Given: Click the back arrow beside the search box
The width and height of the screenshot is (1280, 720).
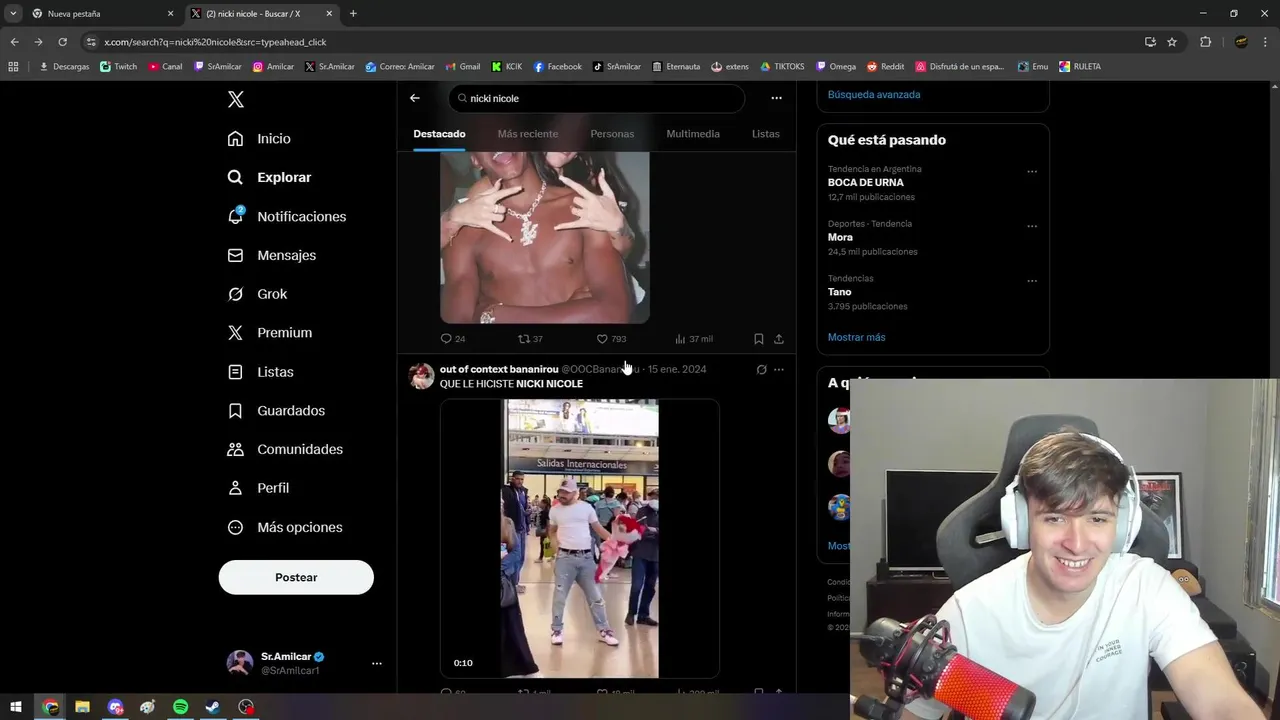Looking at the screenshot, I should pos(415,98).
